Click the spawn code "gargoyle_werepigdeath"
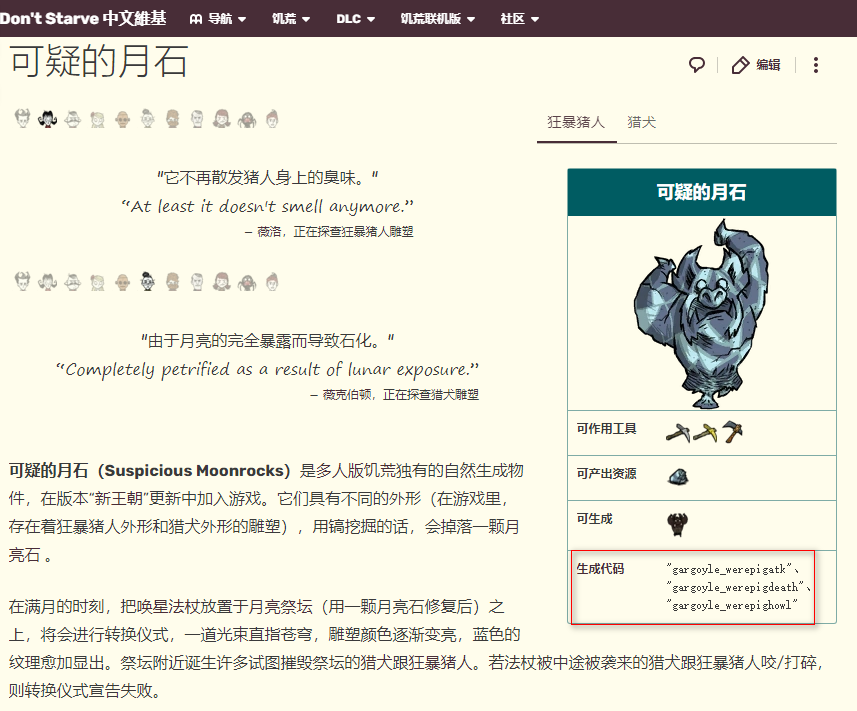The width and height of the screenshot is (857, 711). point(735,587)
